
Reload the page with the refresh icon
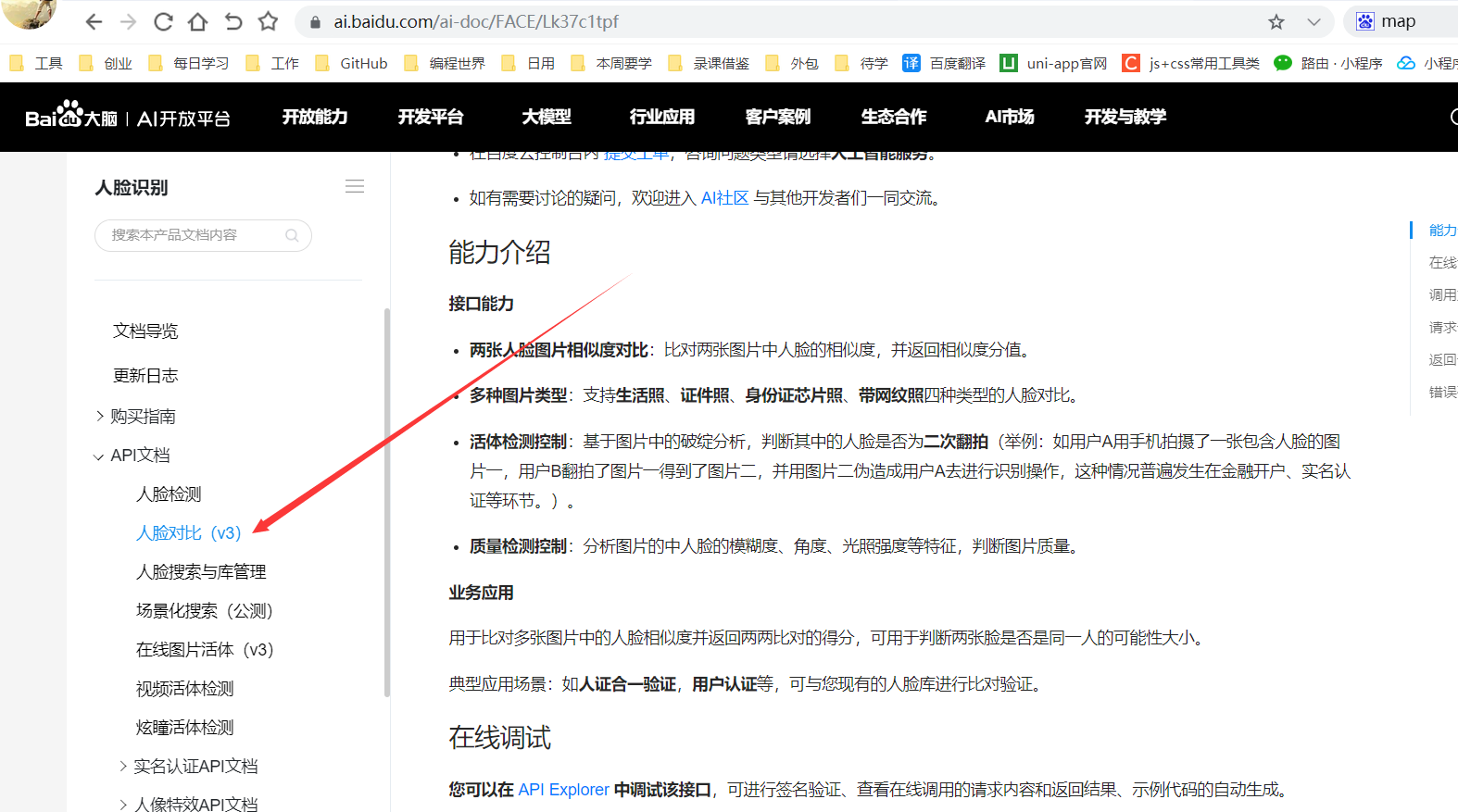[163, 21]
